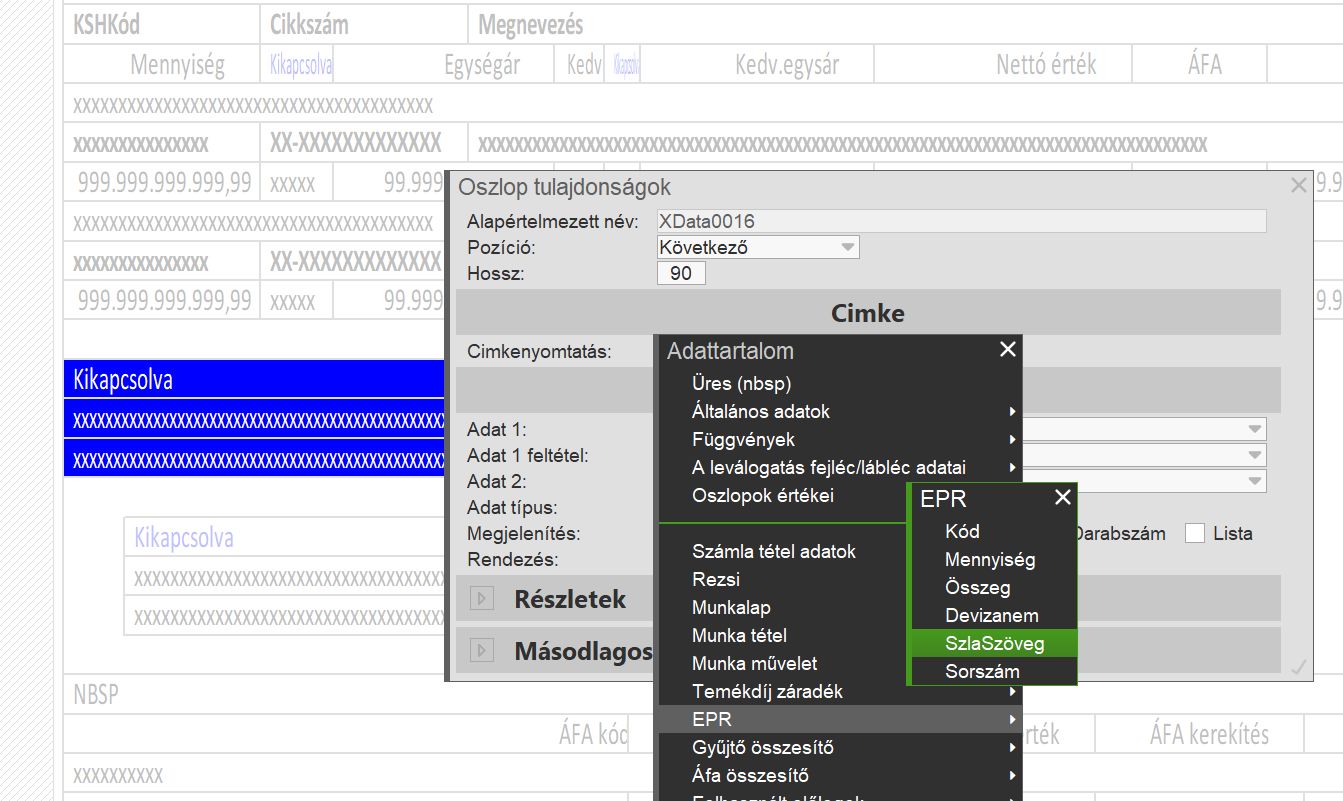Select the Egységár header cell in the report

[443, 65]
